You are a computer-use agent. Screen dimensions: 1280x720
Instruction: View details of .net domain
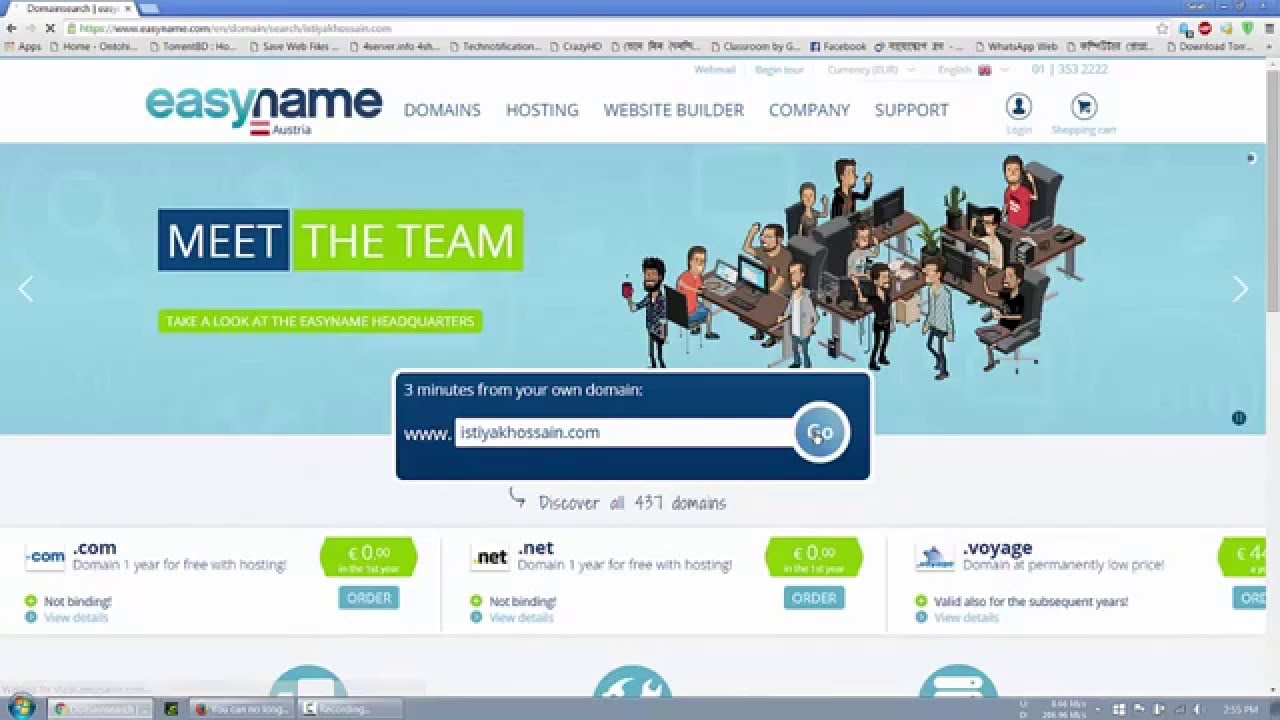[521, 618]
